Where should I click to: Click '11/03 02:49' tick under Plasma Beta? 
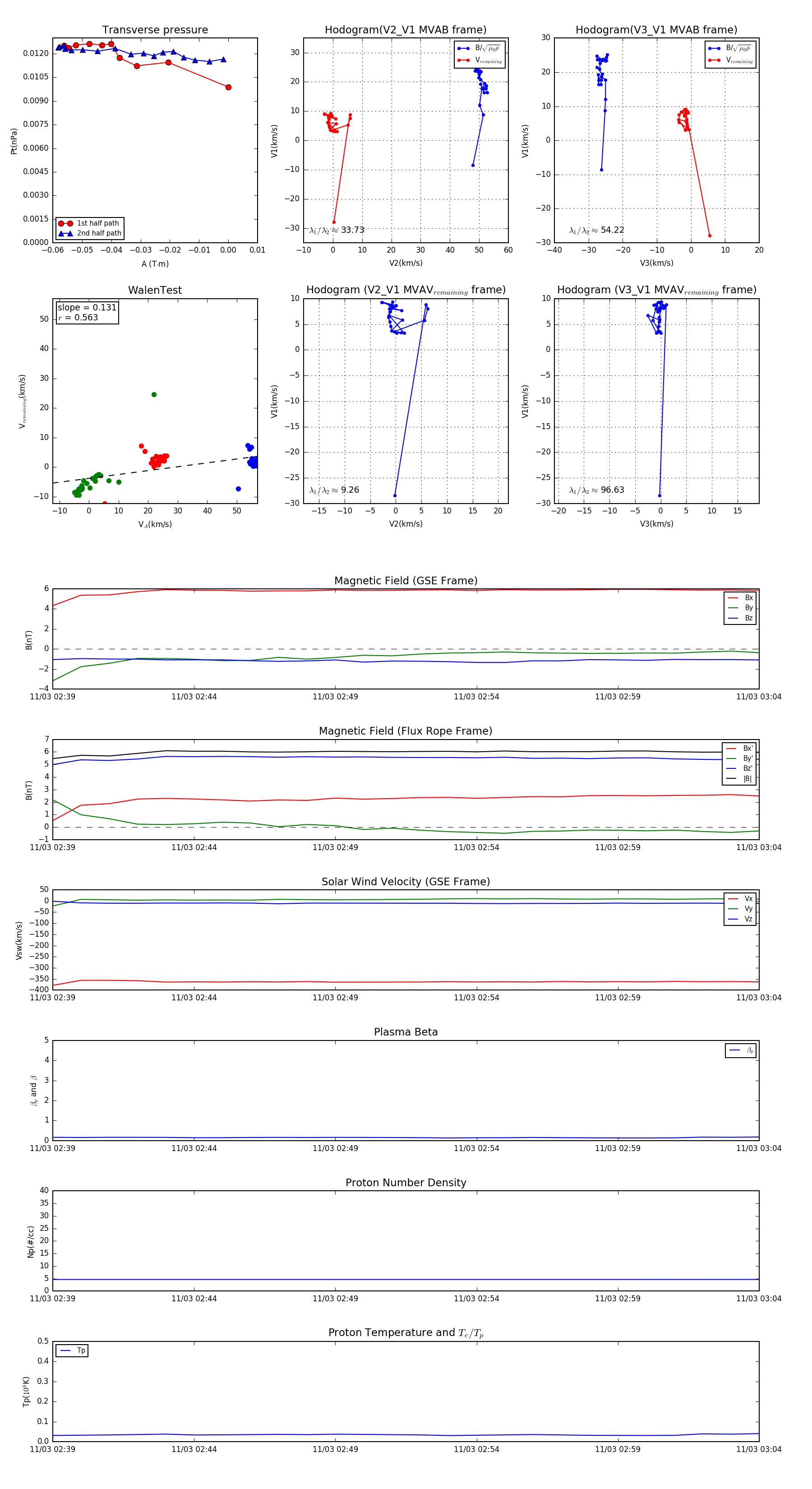point(335,1148)
